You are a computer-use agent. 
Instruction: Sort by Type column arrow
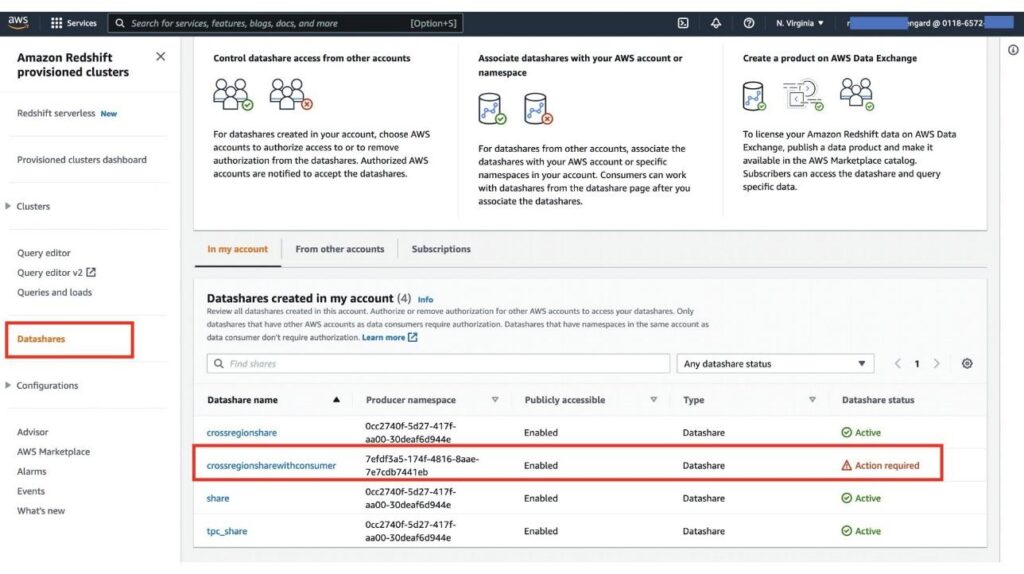tap(812, 400)
